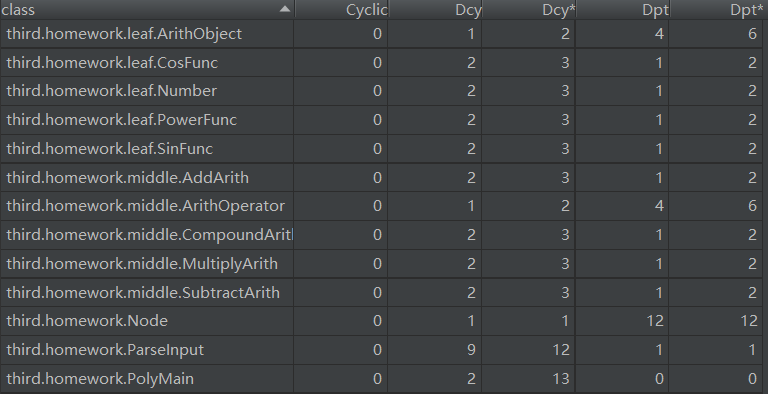768x394 pixels.
Task: Select the third.homework.middle.ArithOperator row
Action: pos(382,206)
